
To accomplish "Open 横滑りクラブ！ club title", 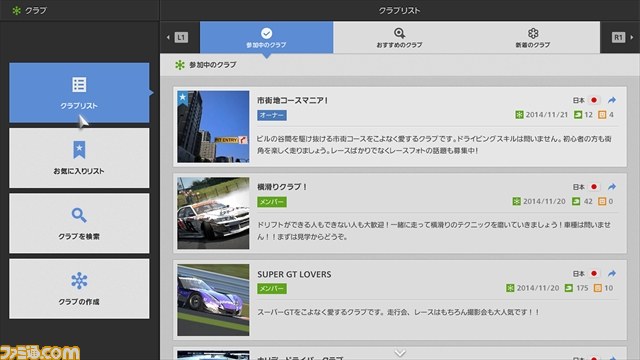I will click(282, 187).
